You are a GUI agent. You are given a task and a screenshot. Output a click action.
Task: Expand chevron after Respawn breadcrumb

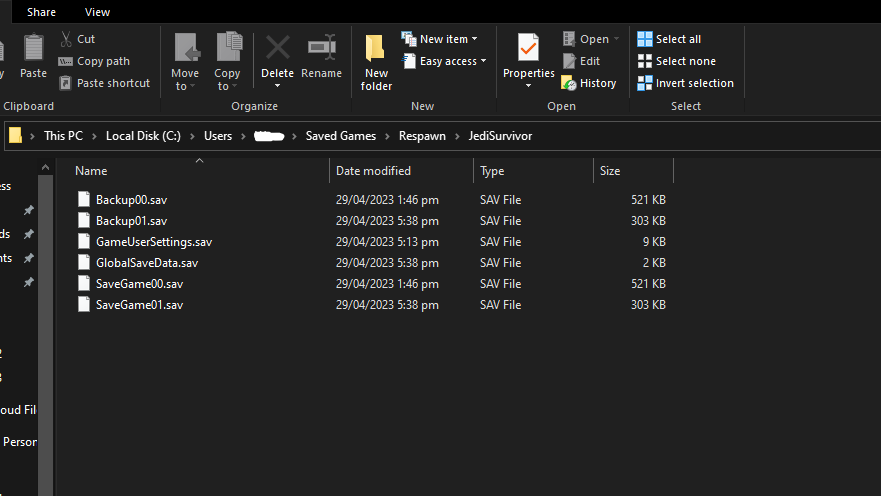pyautogui.click(x=457, y=136)
